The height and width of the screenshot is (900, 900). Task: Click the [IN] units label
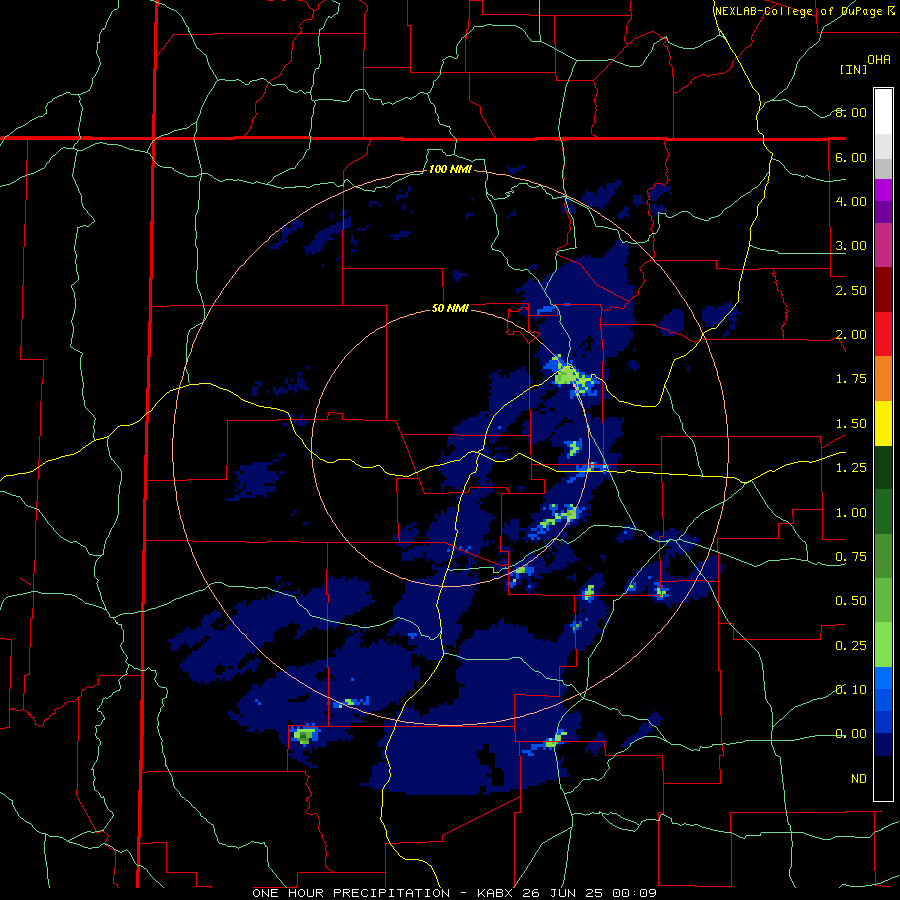click(x=854, y=69)
